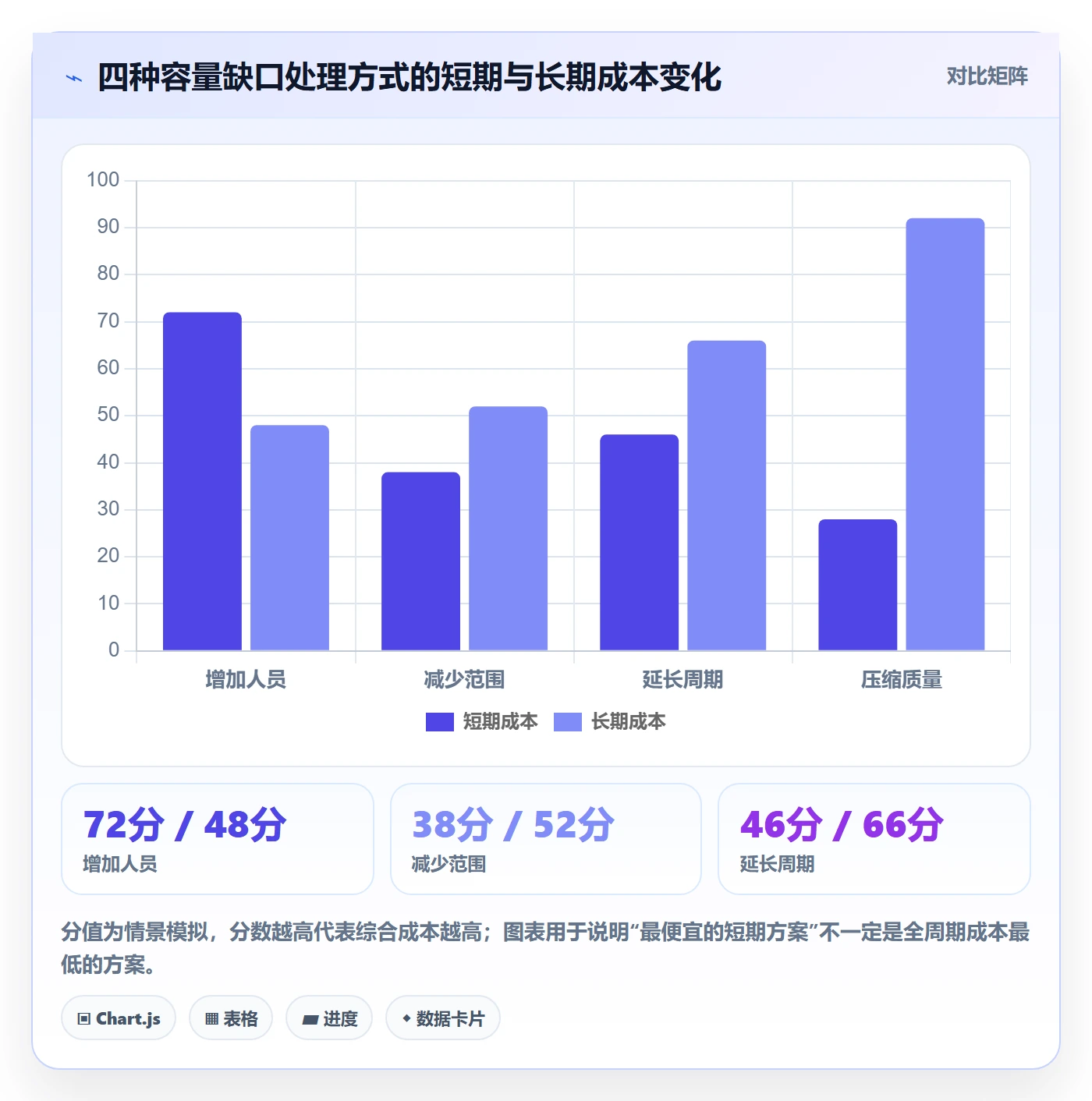1092x1101 pixels.
Task: Click the 进度 tag chip
Action: coord(329,1018)
